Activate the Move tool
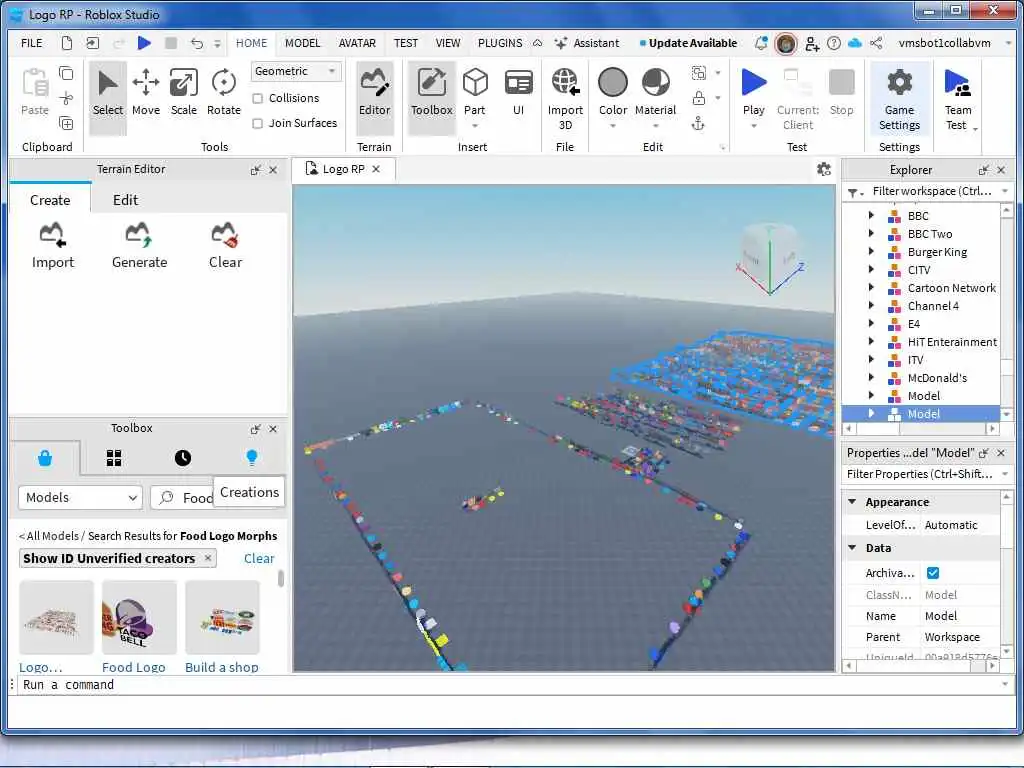This screenshot has height=768, width=1024. 146,93
